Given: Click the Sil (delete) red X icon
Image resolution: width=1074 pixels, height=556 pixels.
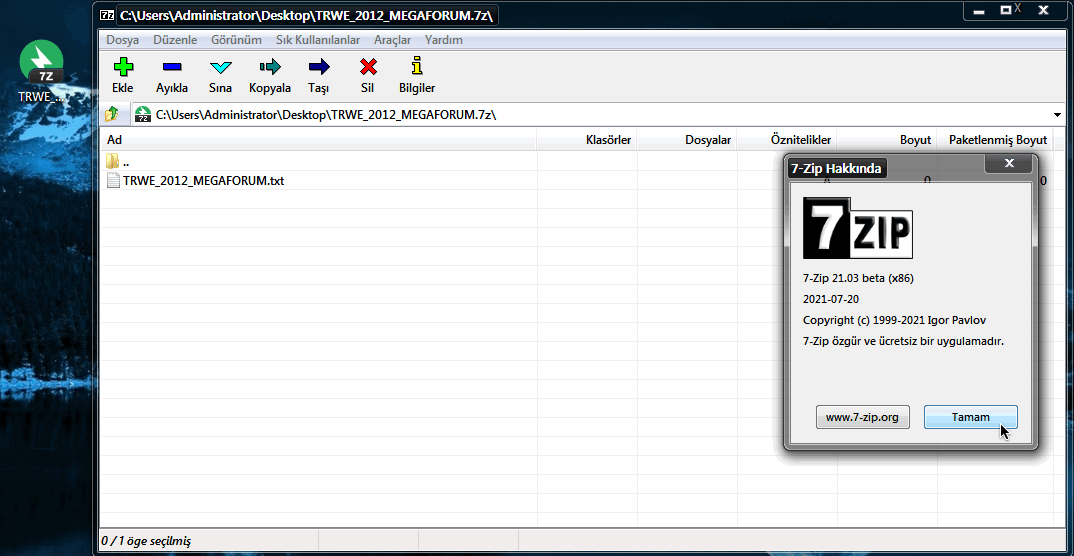Looking at the screenshot, I should [368, 66].
